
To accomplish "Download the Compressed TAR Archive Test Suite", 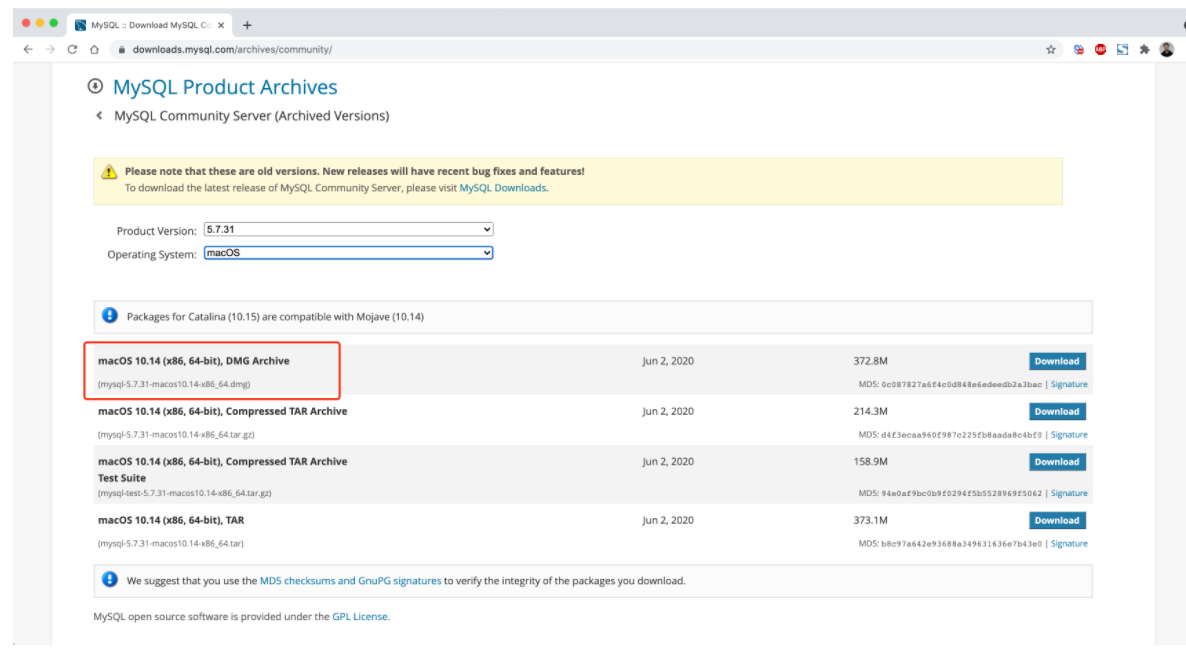I will (x=1057, y=462).
